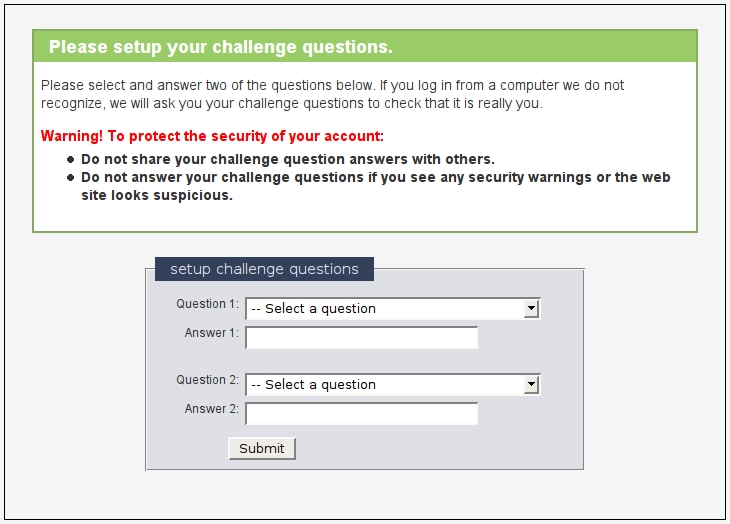Screen dimensions: 730x524
Task: Select the "setup challenge questions" form legend
Action: click(264, 269)
